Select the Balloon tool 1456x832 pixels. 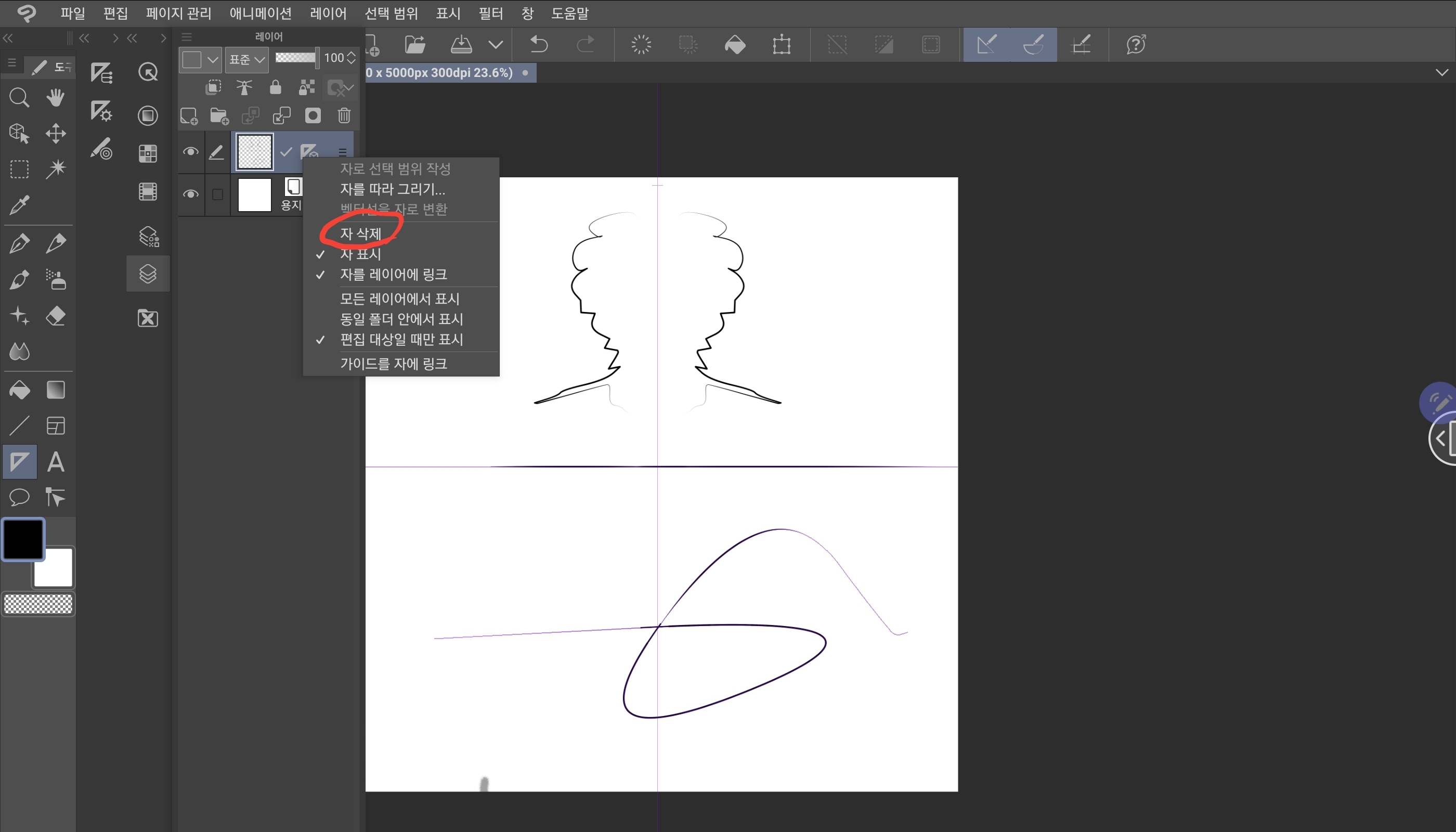click(19, 497)
